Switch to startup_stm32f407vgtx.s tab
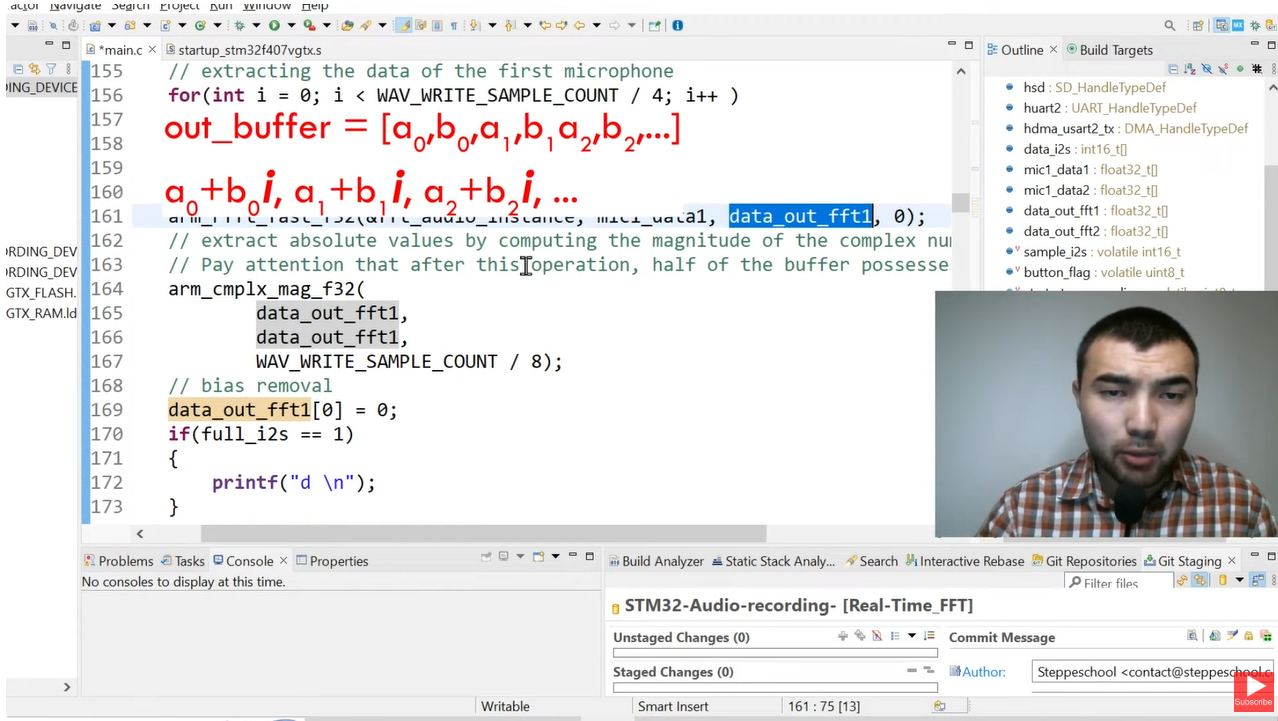The height and width of the screenshot is (721, 1278). pos(249,50)
